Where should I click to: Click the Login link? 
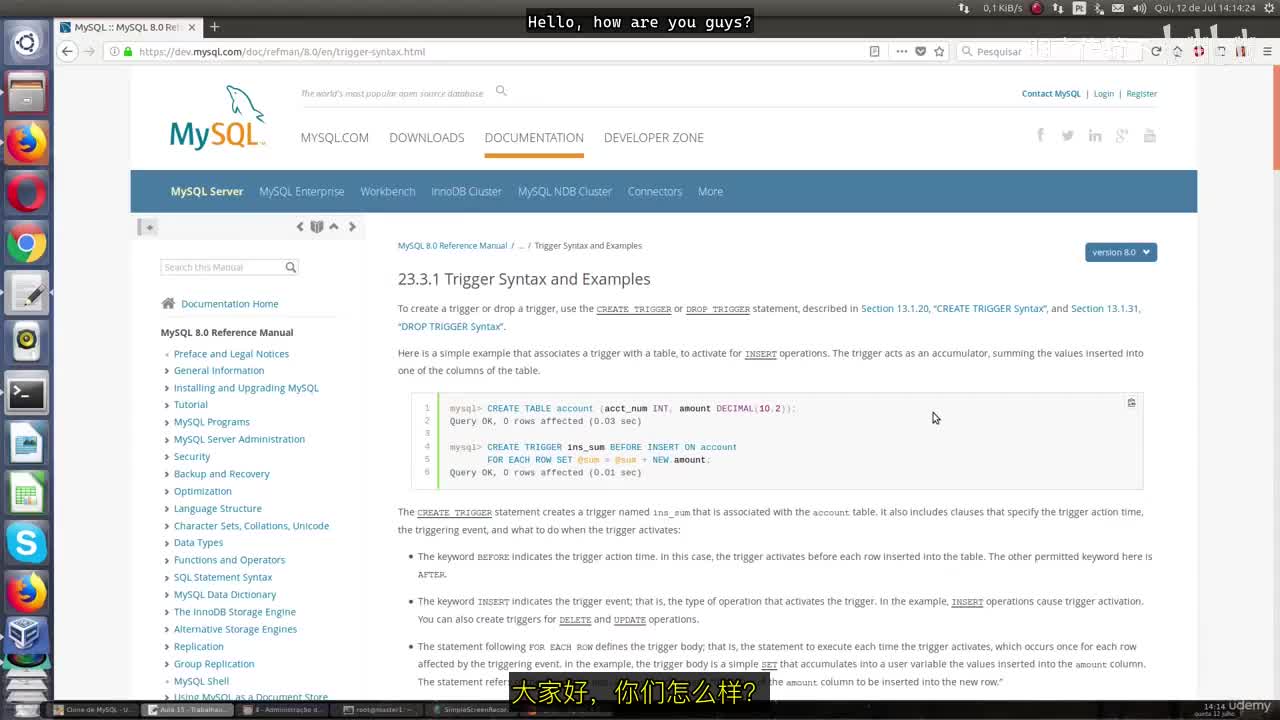(1104, 94)
